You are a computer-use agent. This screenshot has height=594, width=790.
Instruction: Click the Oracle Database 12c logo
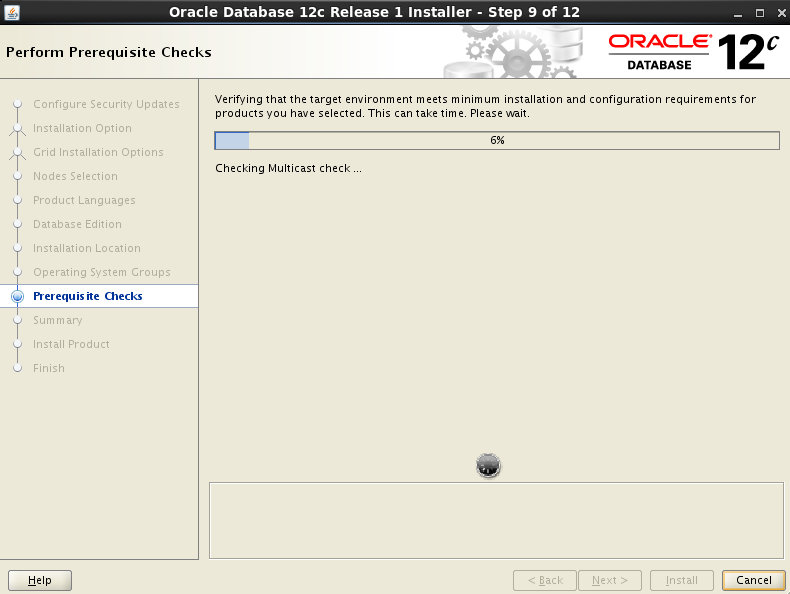pyautogui.click(x=693, y=52)
